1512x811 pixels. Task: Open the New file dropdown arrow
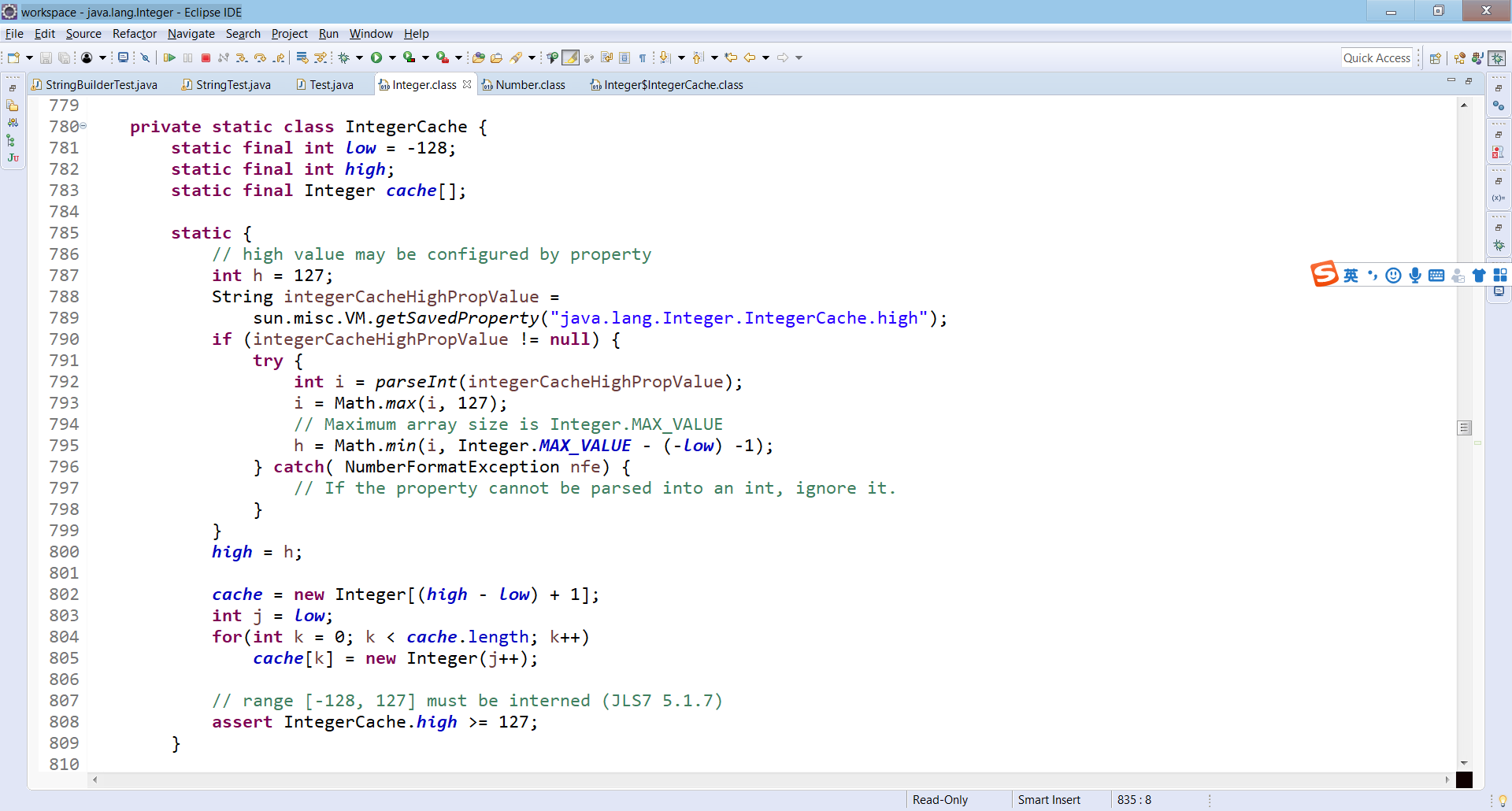pyautogui.click(x=29, y=57)
